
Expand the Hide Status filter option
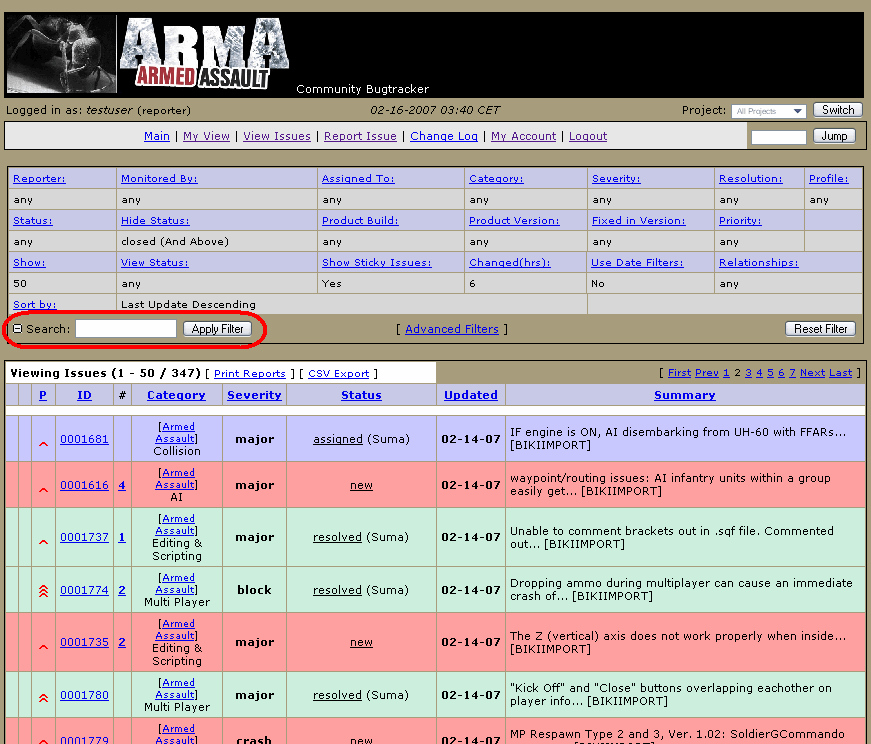[x=154, y=221]
